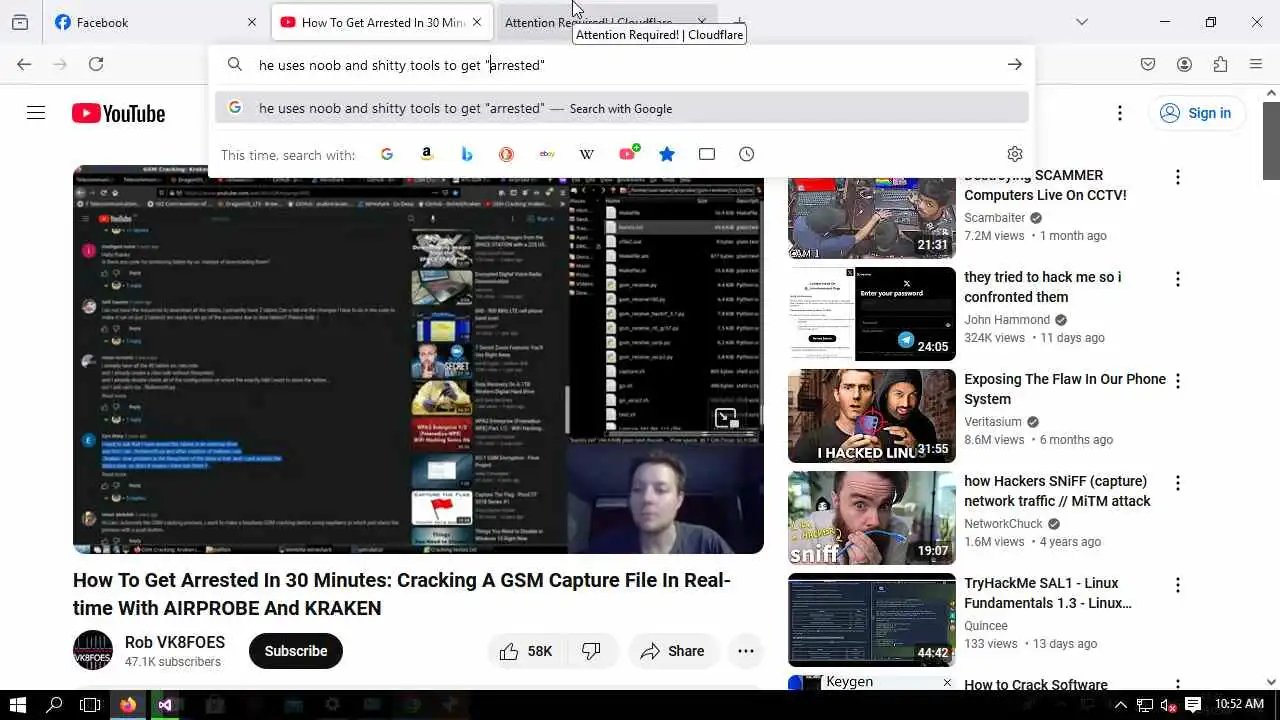Like the video (58K)
This screenshot has height=720, width=1280.
pos(526,651)
